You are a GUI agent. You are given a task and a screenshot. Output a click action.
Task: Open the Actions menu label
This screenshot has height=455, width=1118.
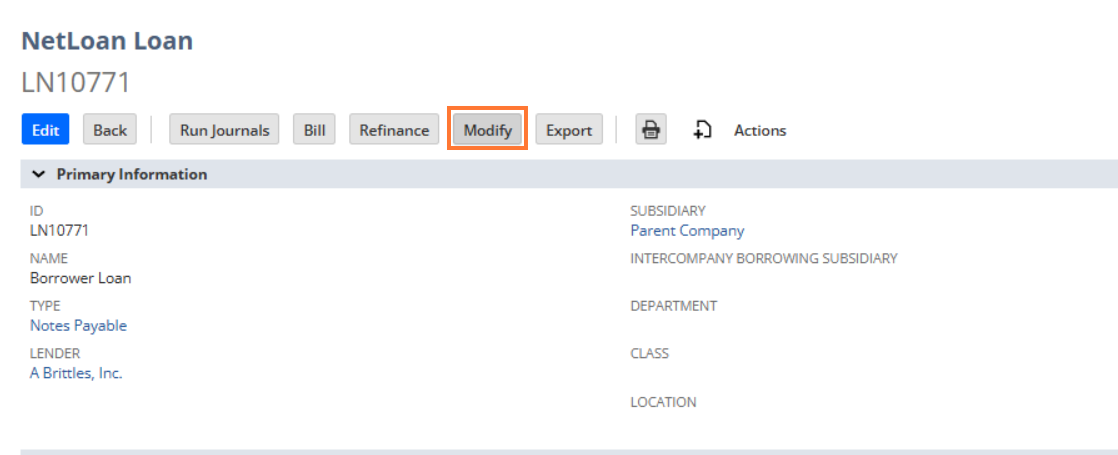pos(760,130)
